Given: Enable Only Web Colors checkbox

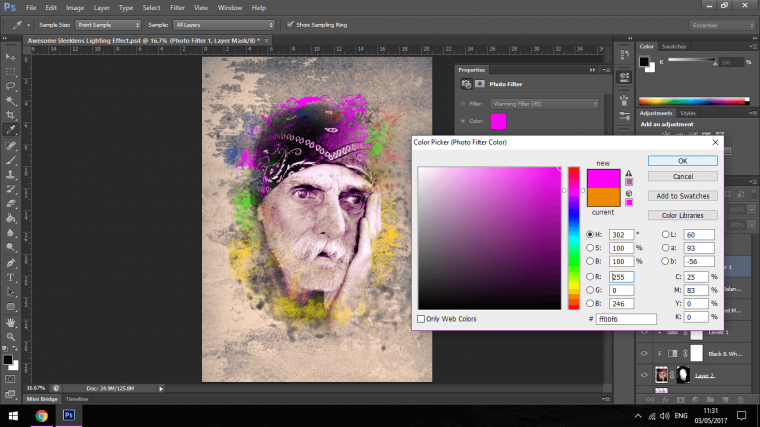Looking at the screenshot, I should coord(421,319).
